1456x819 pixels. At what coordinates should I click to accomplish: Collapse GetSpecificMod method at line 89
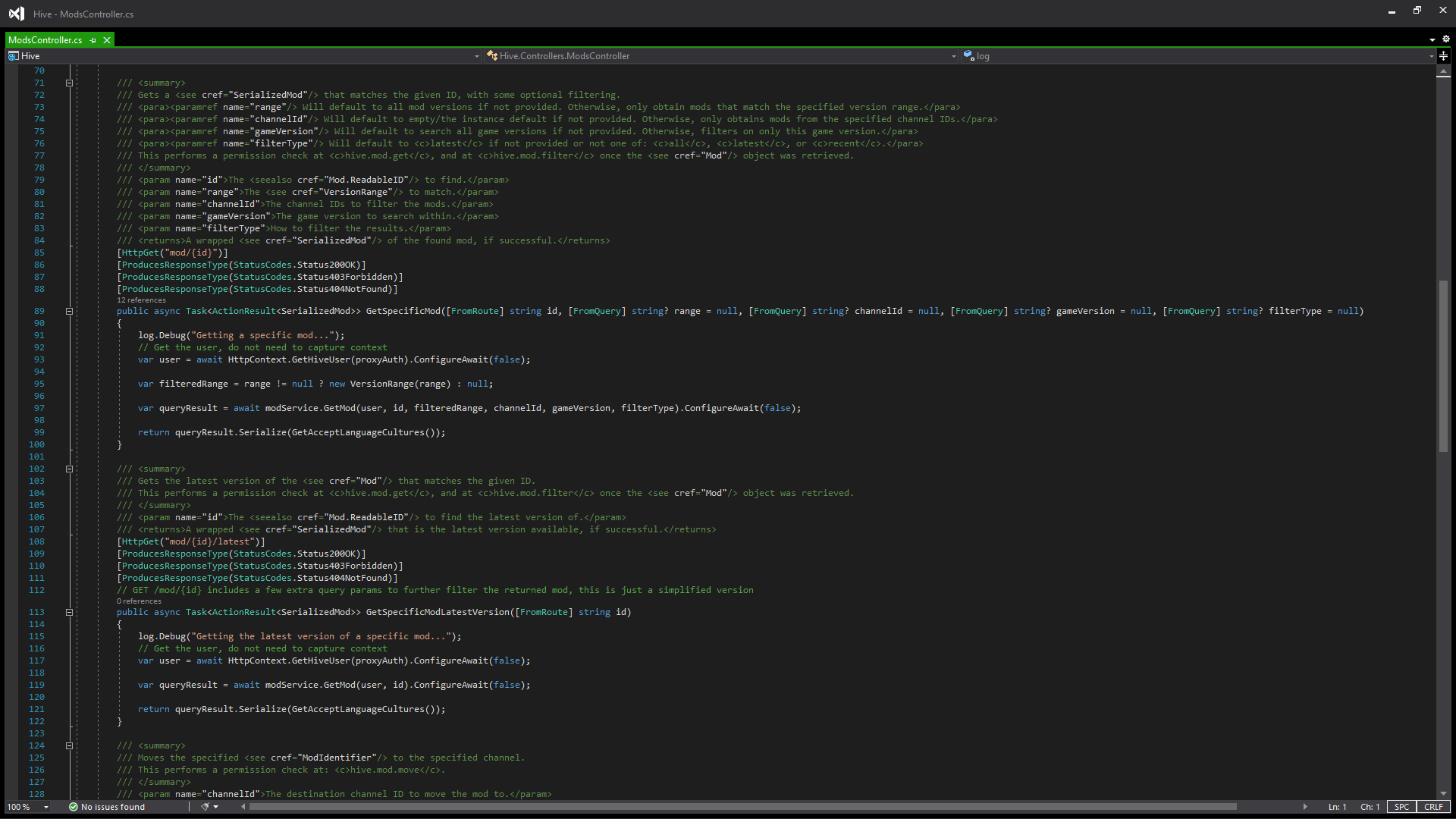pyautogui.click(x=69, y=311)
